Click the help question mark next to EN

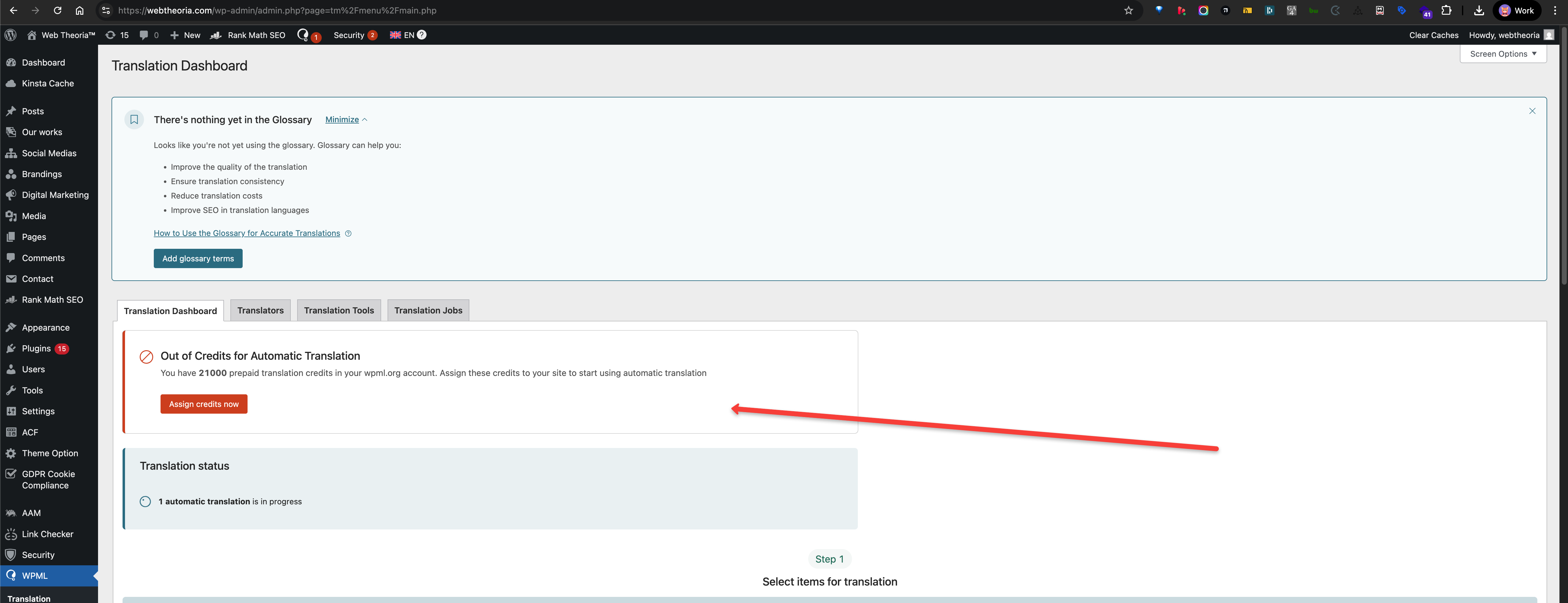[x=422, y=35]
